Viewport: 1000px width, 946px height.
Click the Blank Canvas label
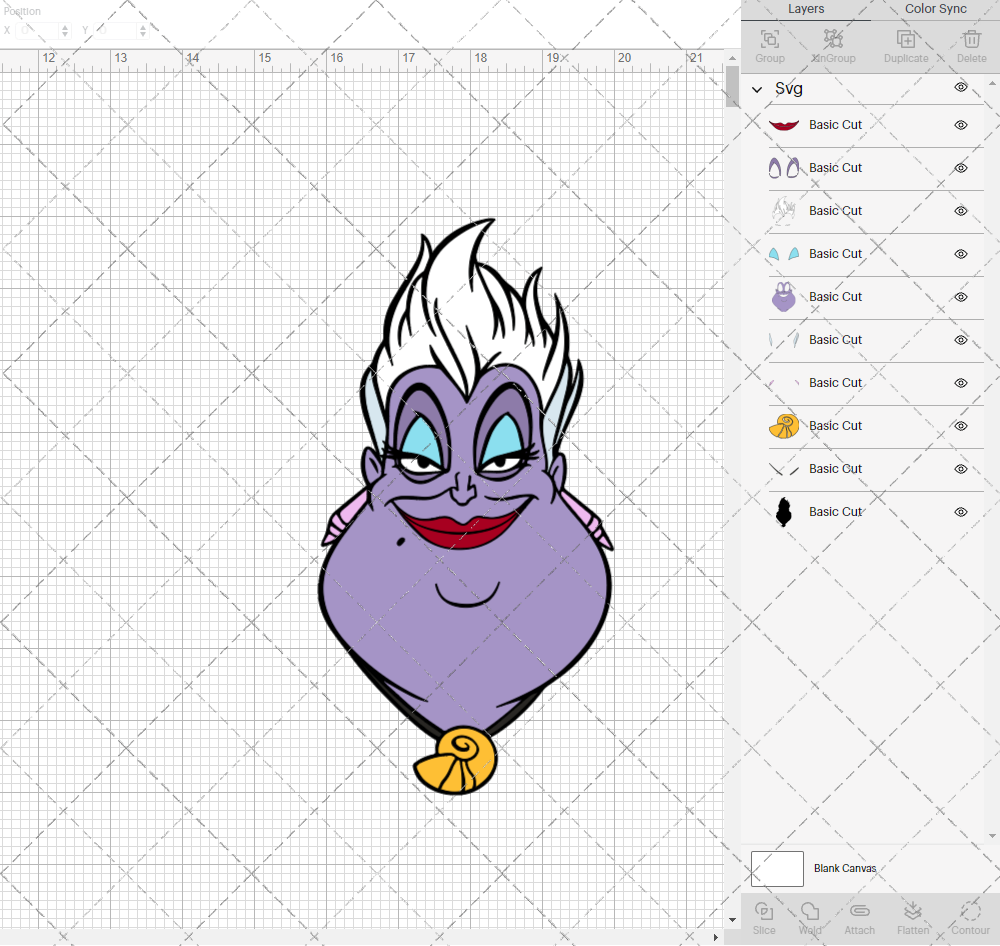tap(844, 868)
